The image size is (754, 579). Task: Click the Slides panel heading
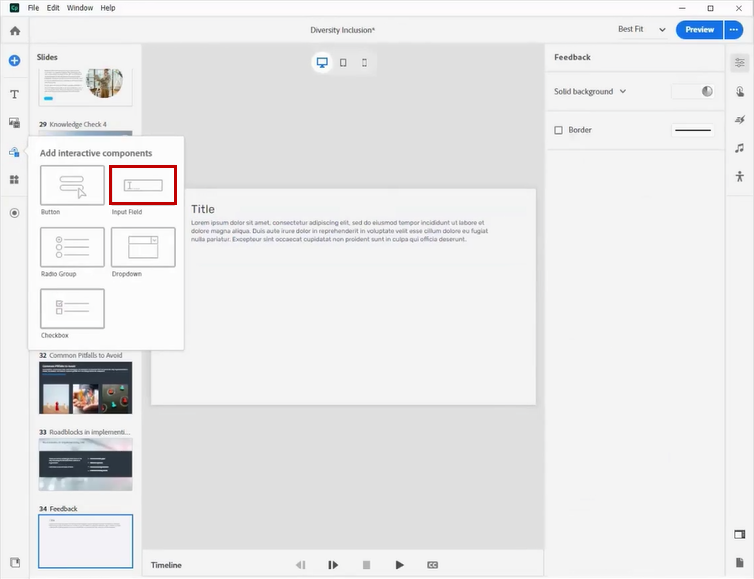click(x=47, y=57)
